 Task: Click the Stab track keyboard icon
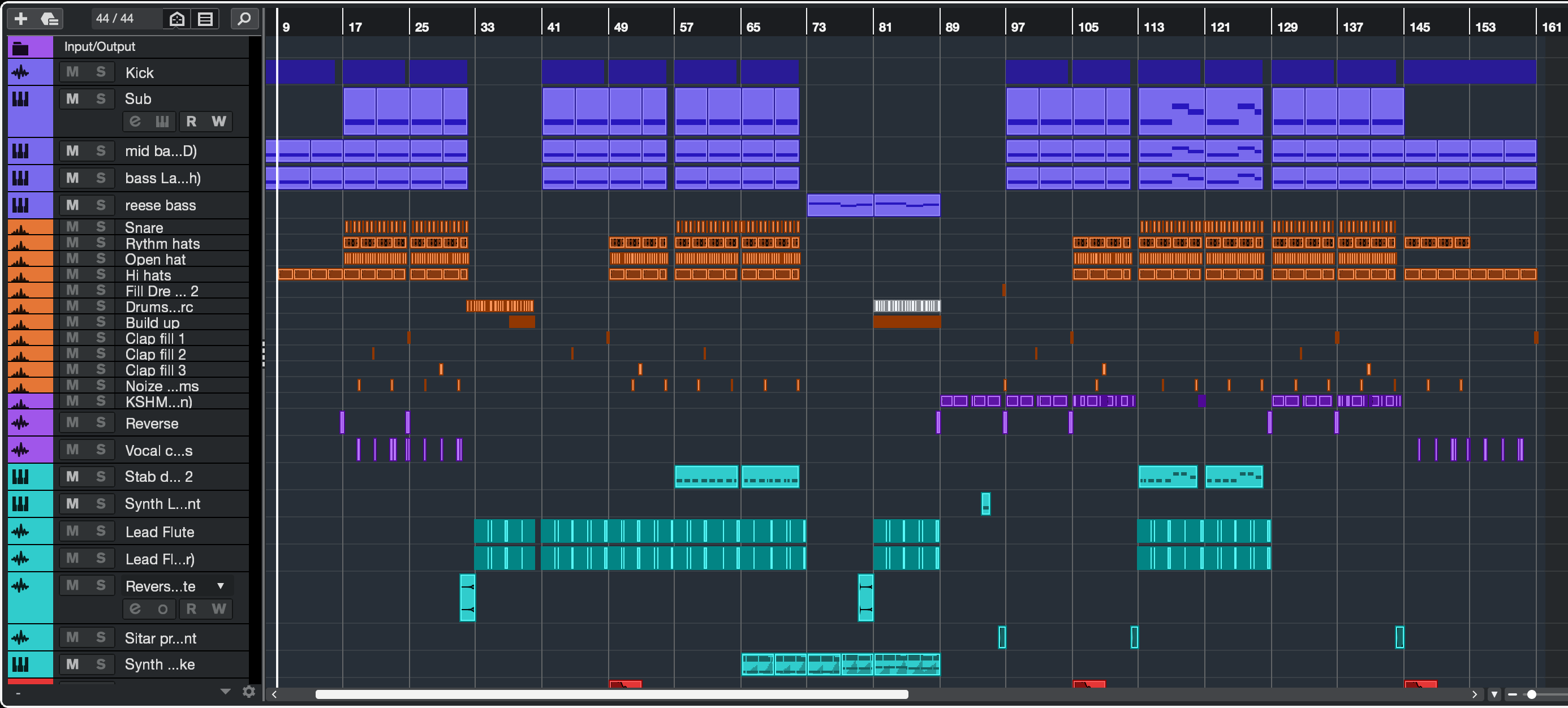click(21, 477)
